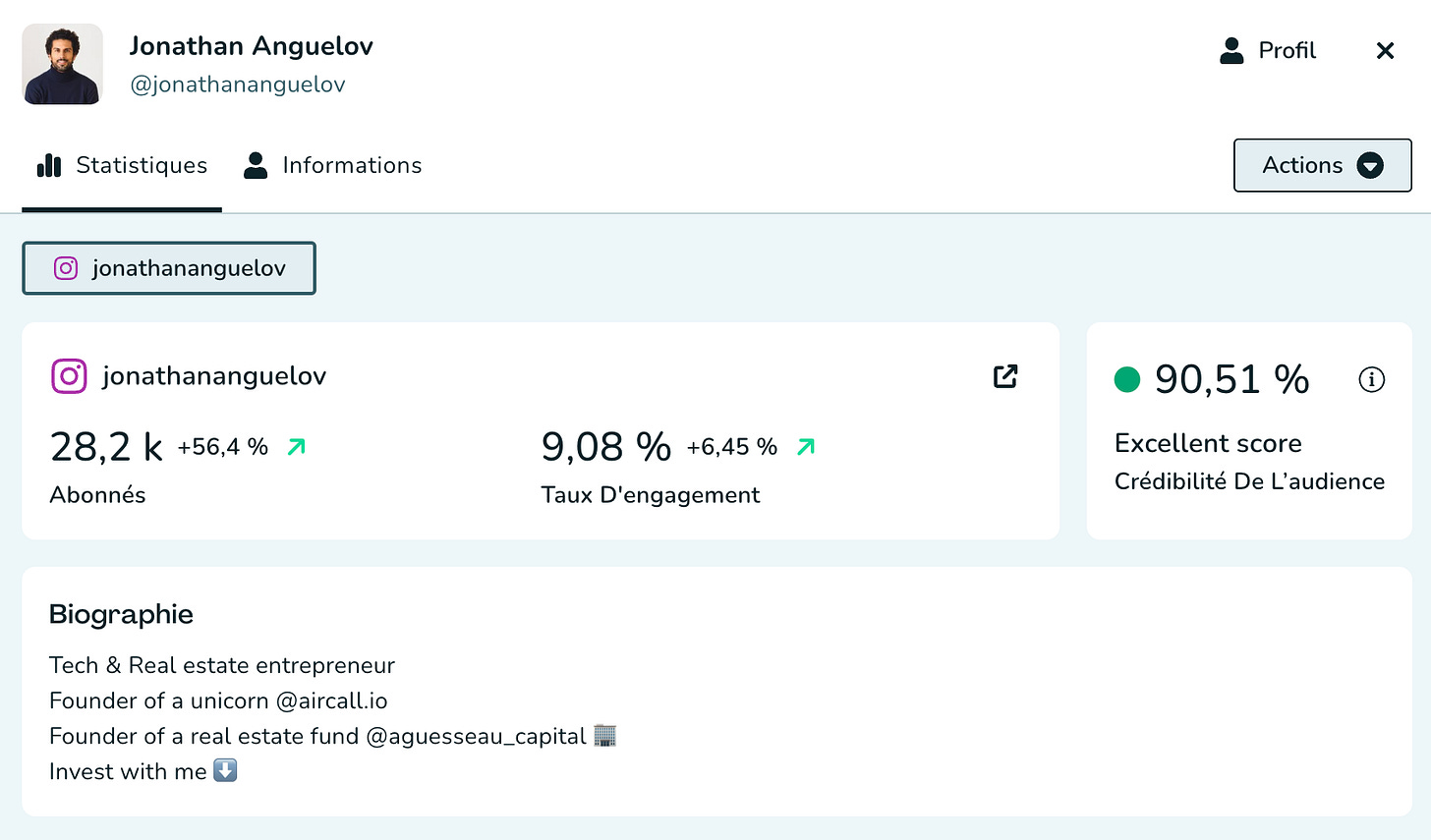Select the jonathananguelov Instagram account chip
This screenshot has height=840, width=1431.
[169, 268]
